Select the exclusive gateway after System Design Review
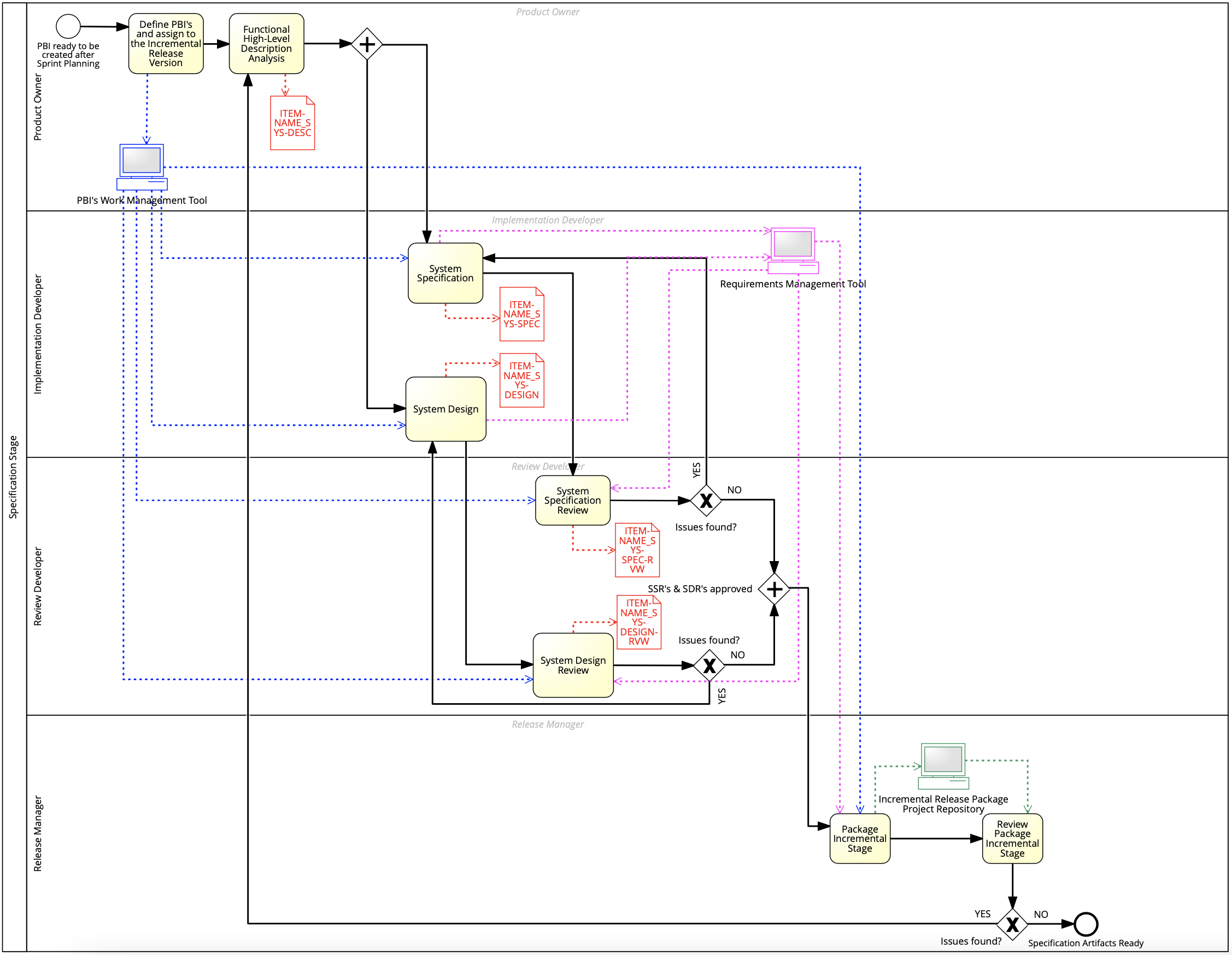Image resolution: width=1232 pixels, height=955 pixels. pos(709,665)
